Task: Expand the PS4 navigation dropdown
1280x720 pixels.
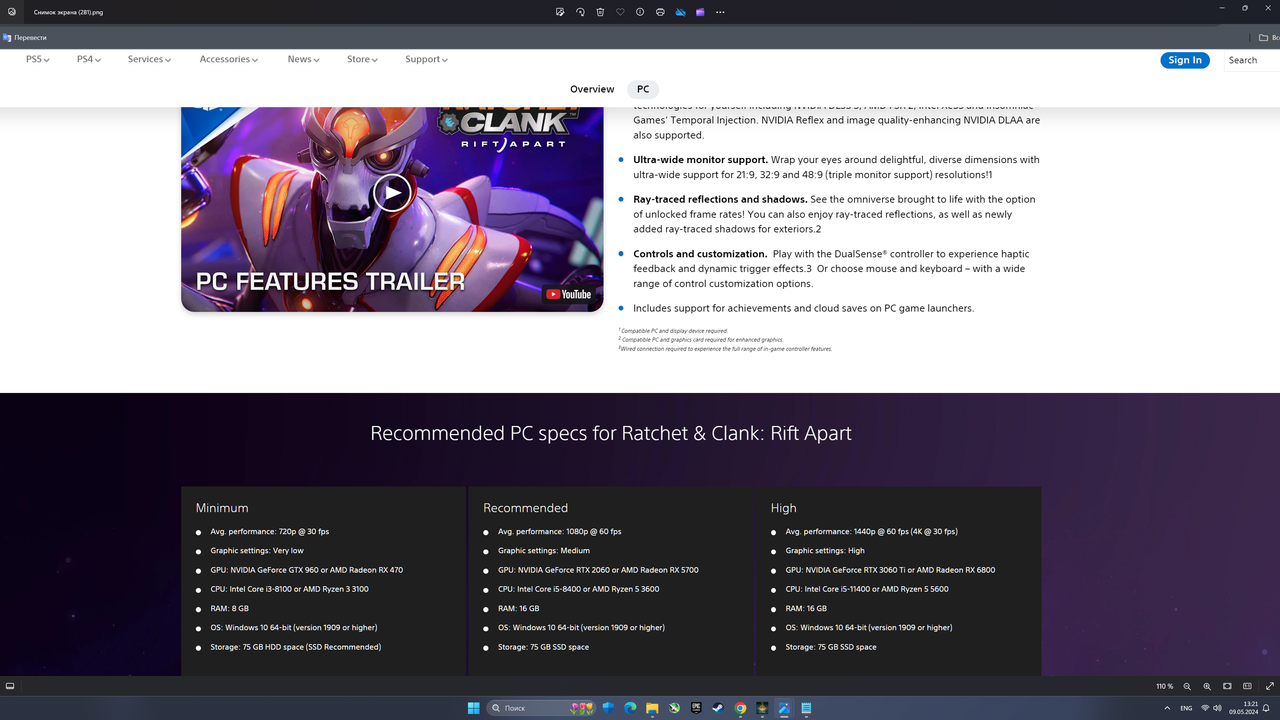Action: (x=89, y=59)
